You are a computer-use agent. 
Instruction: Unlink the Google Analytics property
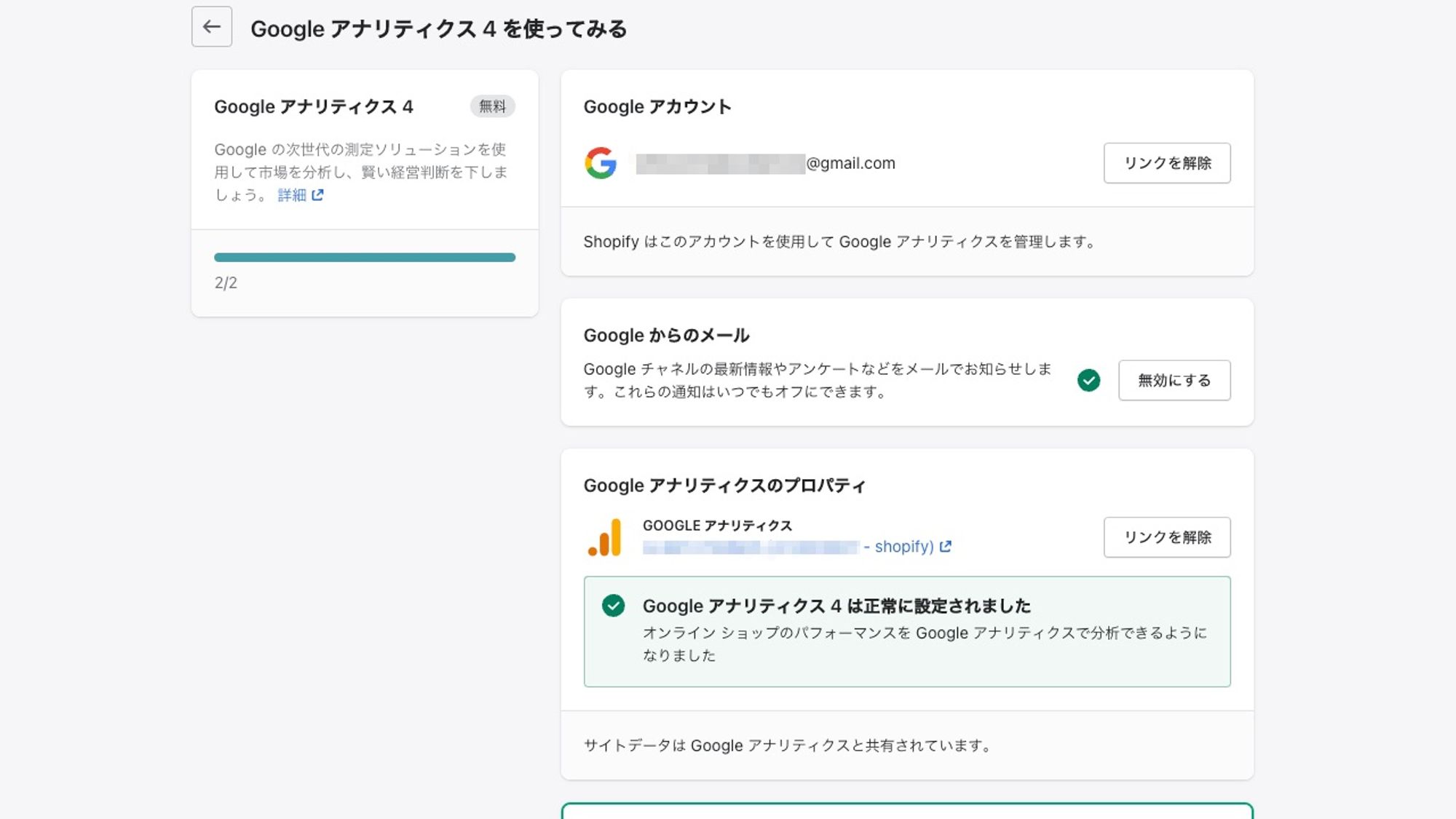[1167, 537]
